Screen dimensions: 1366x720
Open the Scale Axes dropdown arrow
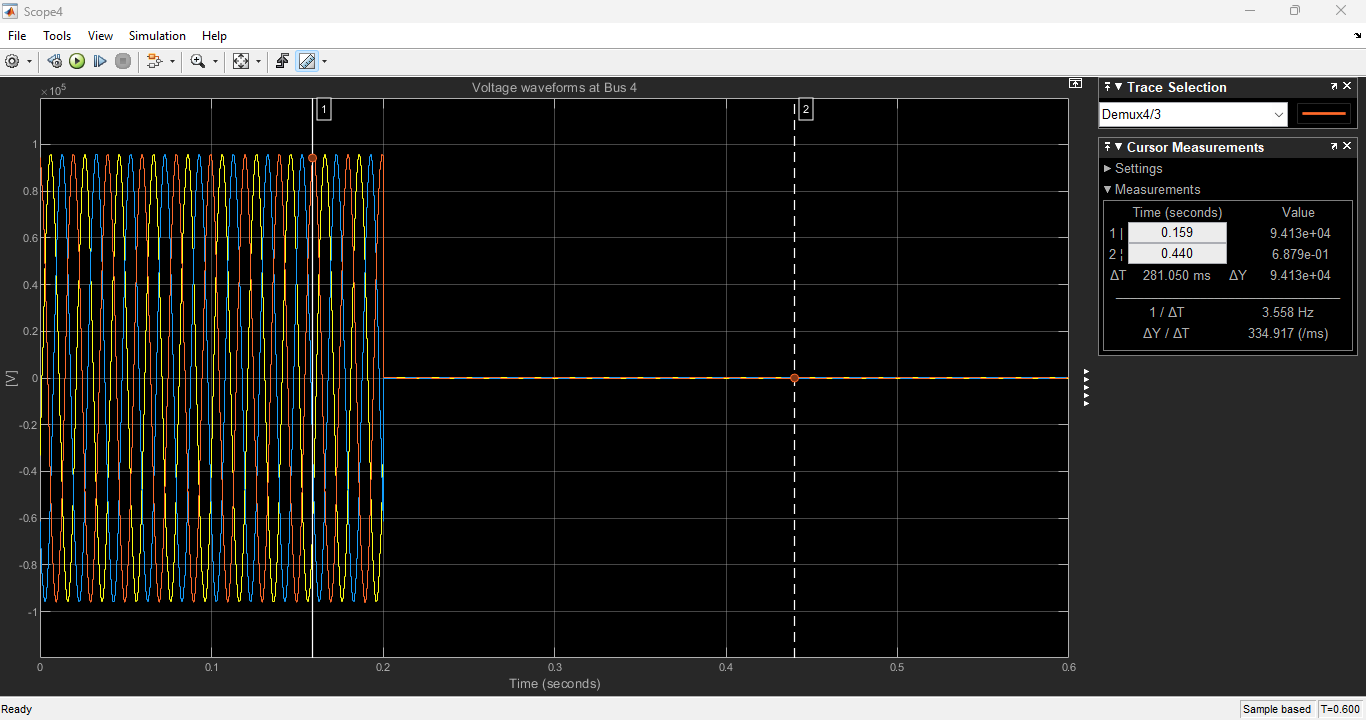point(258,62)
